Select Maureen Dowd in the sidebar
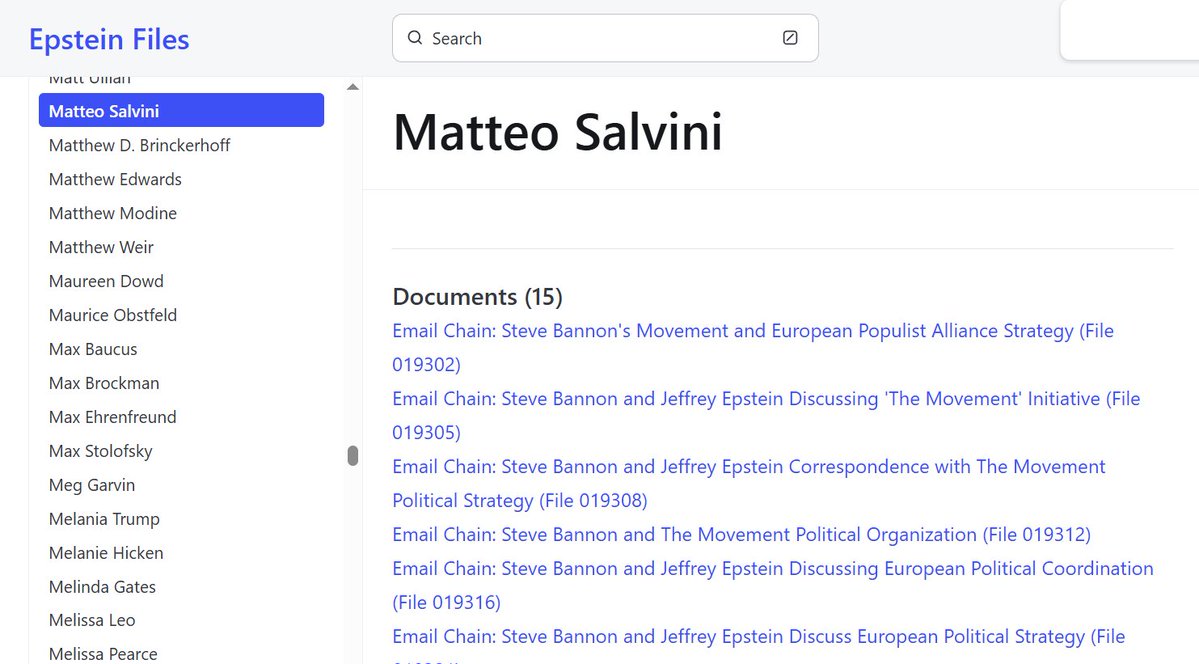Viewport: 1199px width, 664px height. point(106,281)
